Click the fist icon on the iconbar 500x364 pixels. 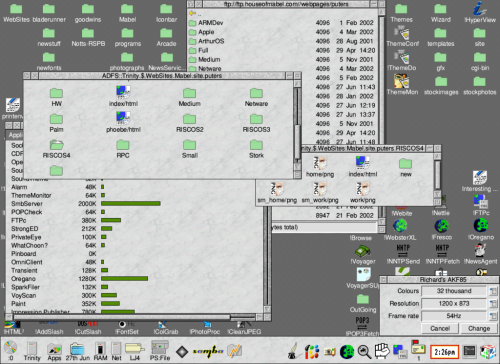(382, 351)
